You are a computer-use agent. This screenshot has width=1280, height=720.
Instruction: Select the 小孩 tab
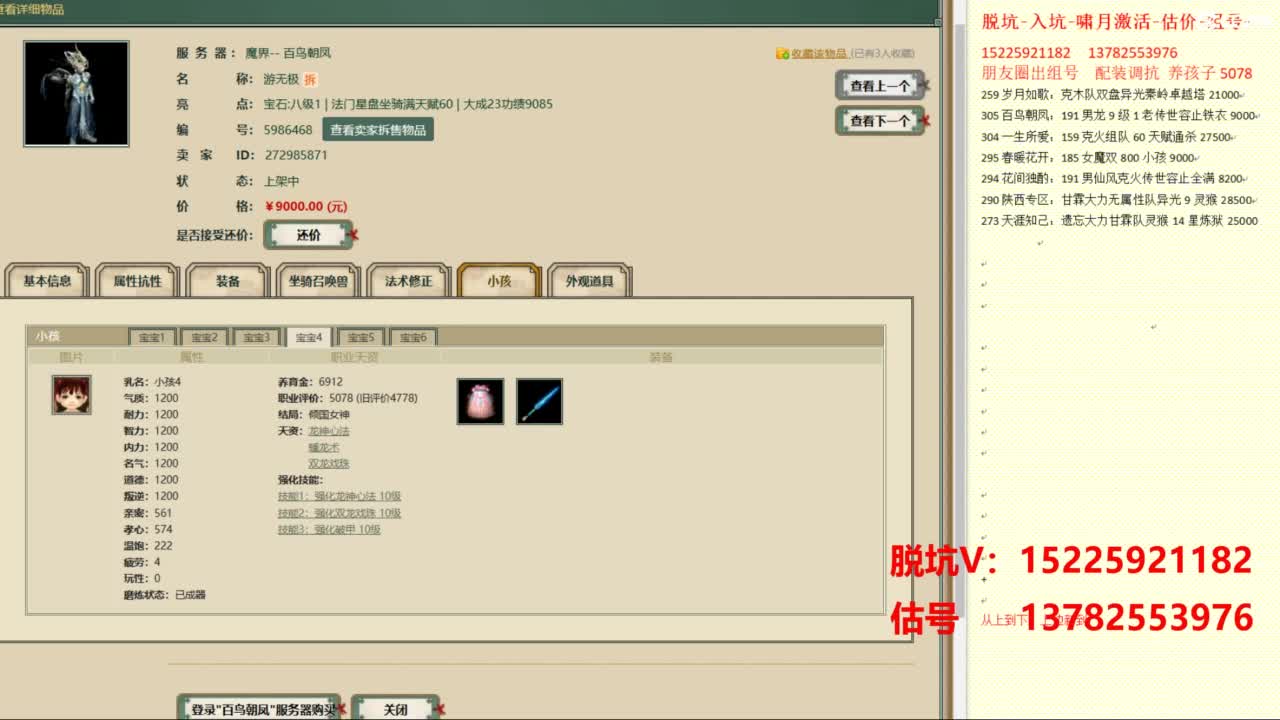coord(499,281)
